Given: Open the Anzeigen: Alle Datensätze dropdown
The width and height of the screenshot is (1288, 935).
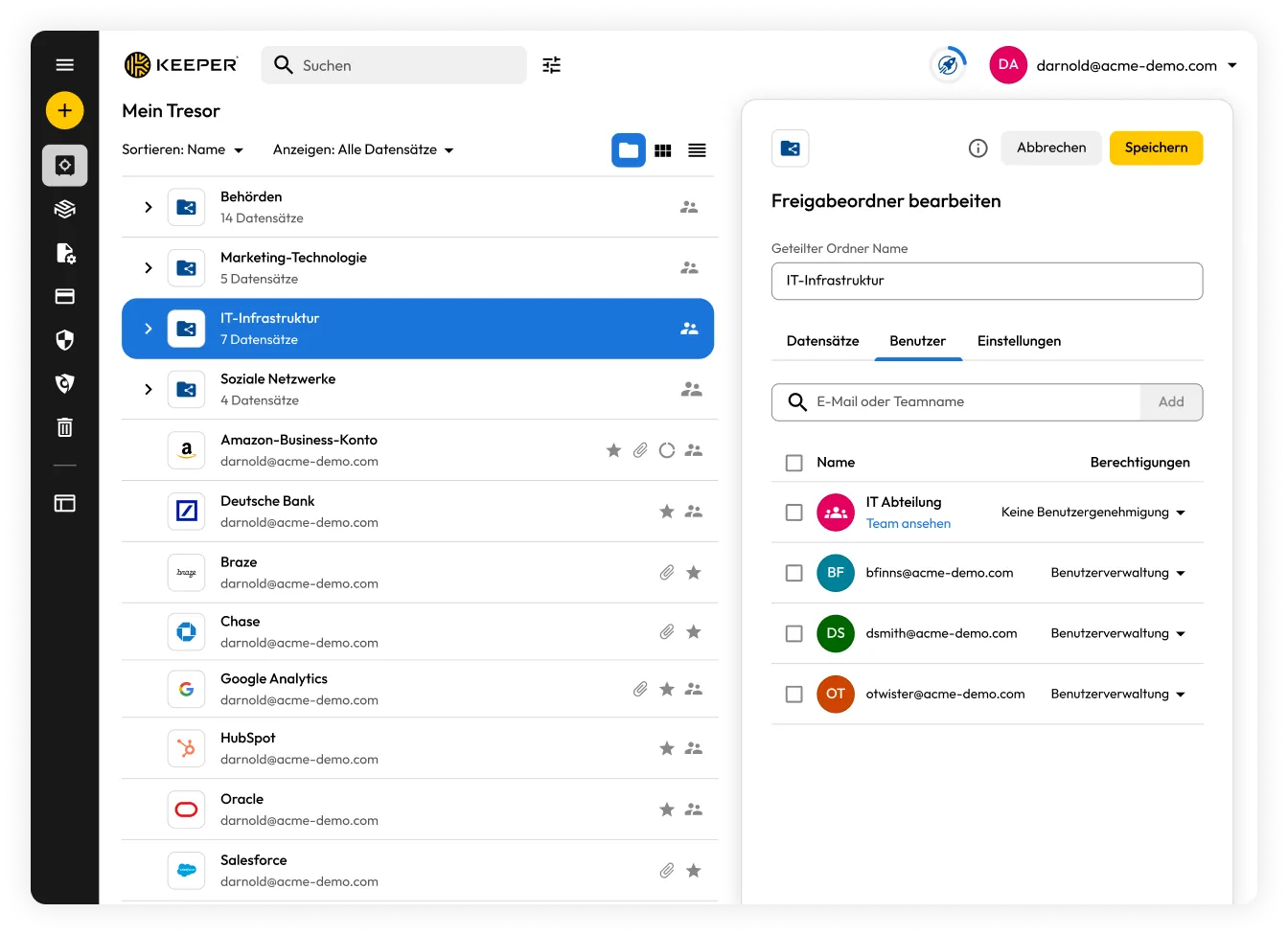Looking at the screenshot, I should click(x=363, y=149).
